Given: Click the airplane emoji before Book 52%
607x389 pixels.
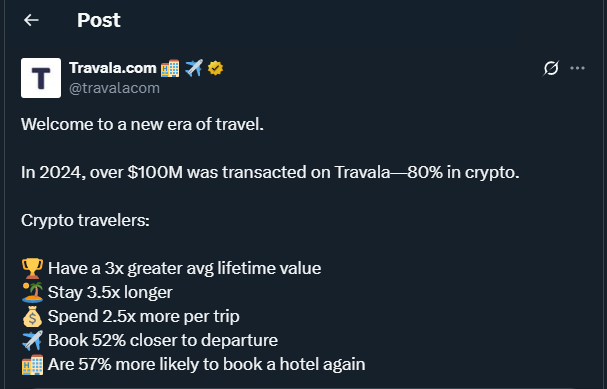Looking at the screenshot, I should (33, 340).
